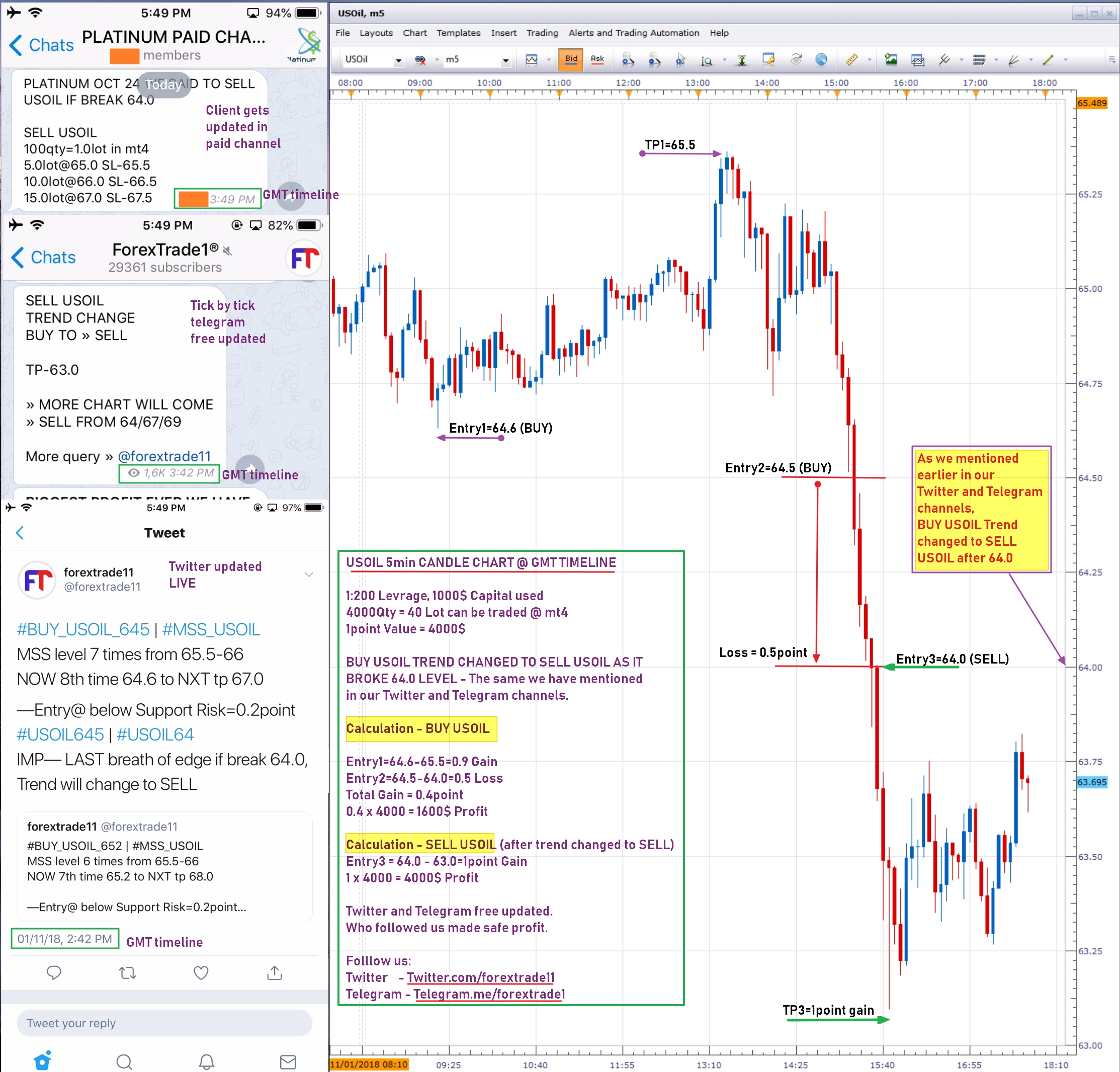Open the Insert menu
1120x1072 pixels.
[x=504, y=33]
